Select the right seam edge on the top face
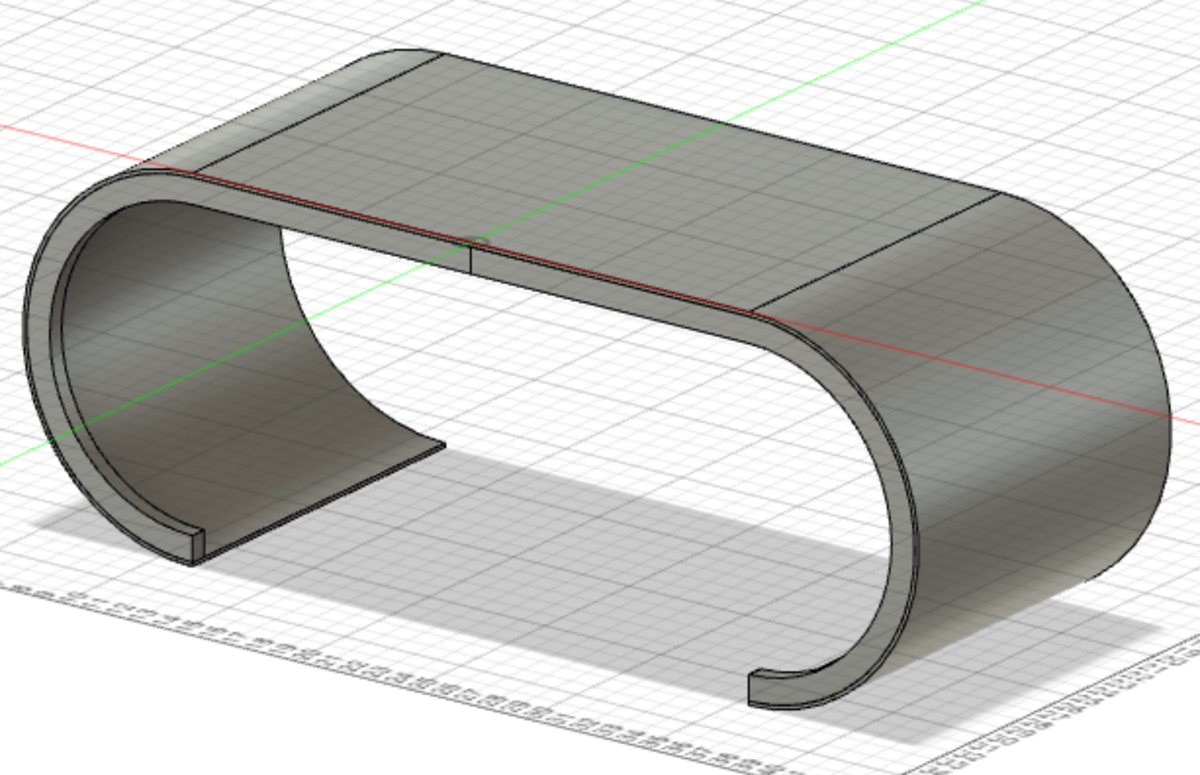Screen dimensions: 1200x775 tap(876, 253)
